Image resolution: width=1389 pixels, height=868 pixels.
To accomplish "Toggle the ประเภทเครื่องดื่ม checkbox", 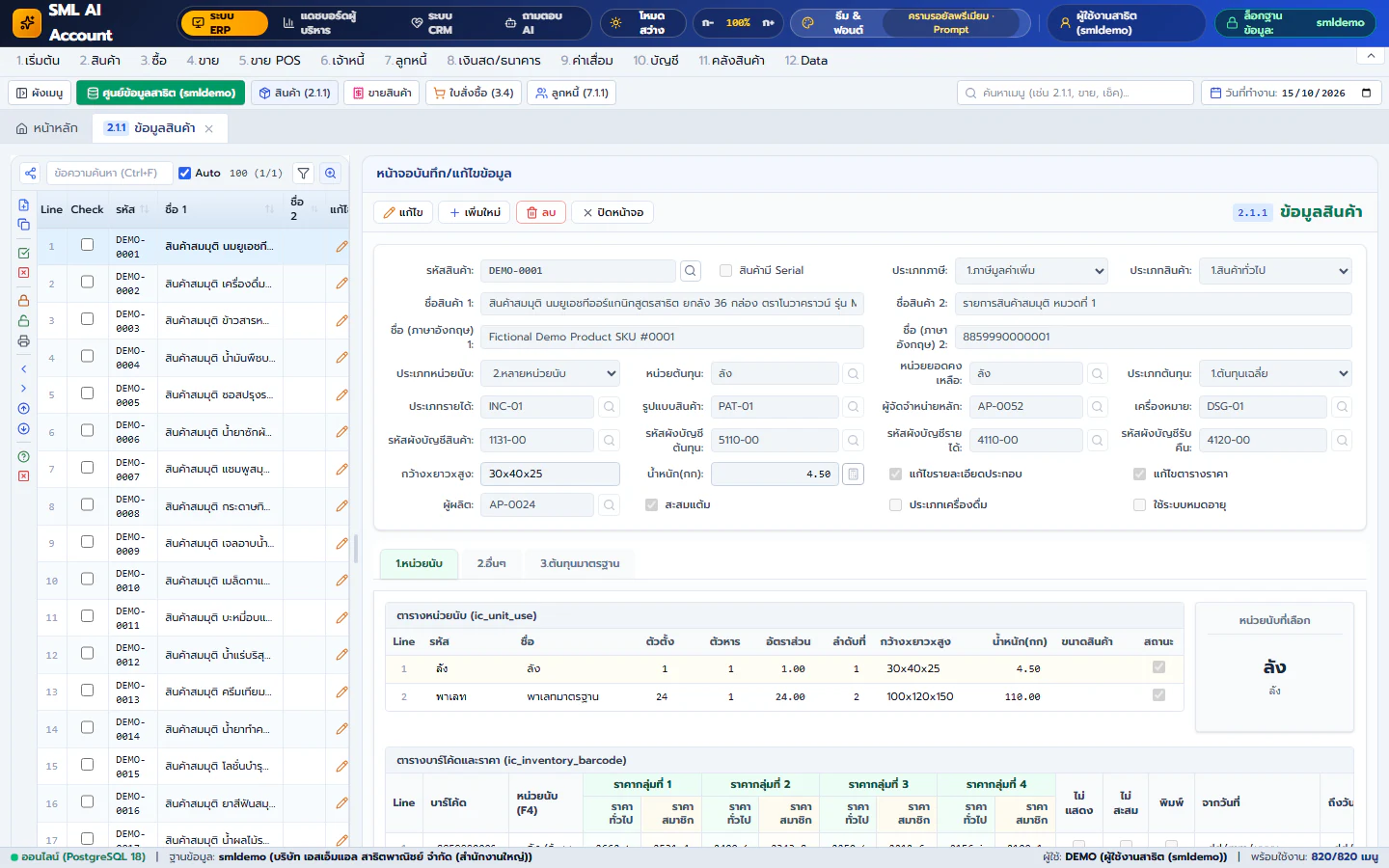I will (895, 504).
